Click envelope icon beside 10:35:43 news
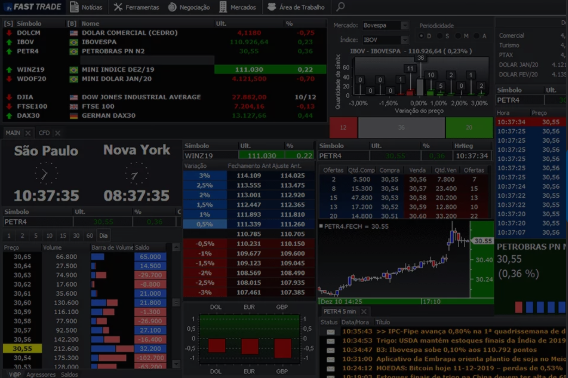The width and height of the screenshot is (568, 378). (331, 332)
